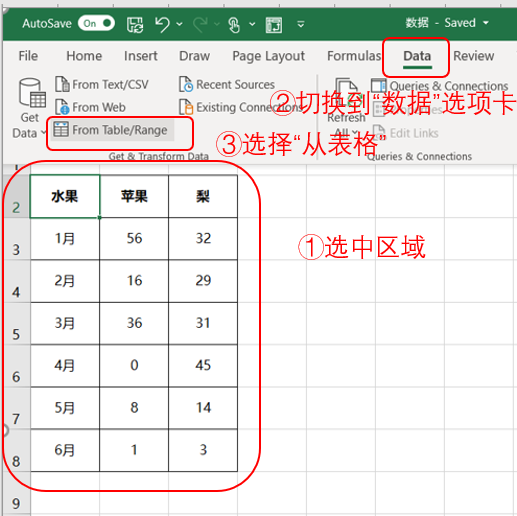Click the Edit Links button label
Viewport: 517px width, 516px height.
coord(414,133)
